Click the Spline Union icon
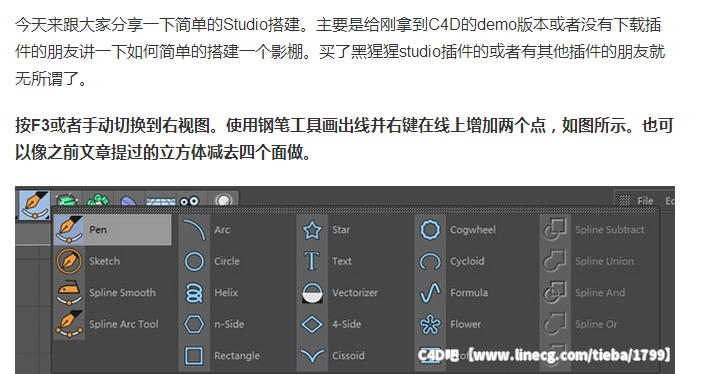This screenshot has width=704, height=374. 555,261
